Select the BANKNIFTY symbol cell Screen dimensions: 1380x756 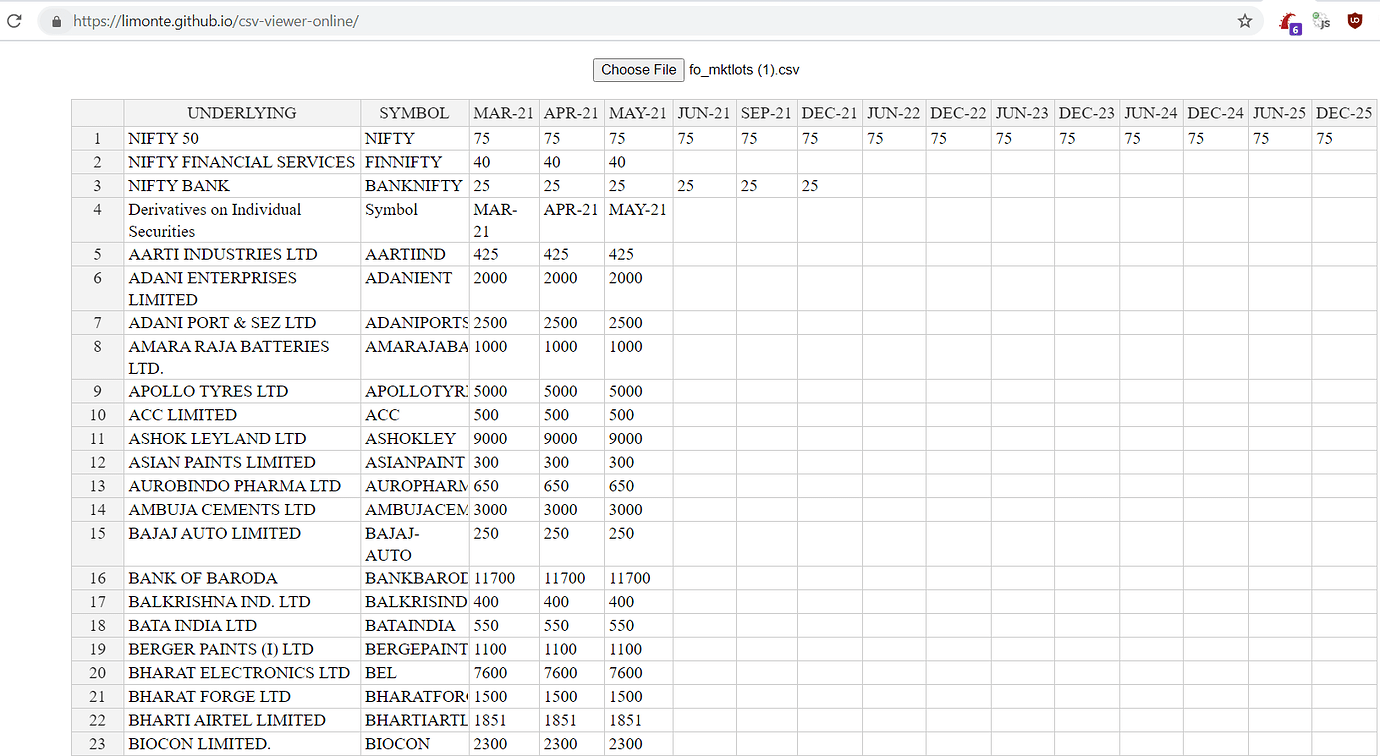click(x=414, y=186)
